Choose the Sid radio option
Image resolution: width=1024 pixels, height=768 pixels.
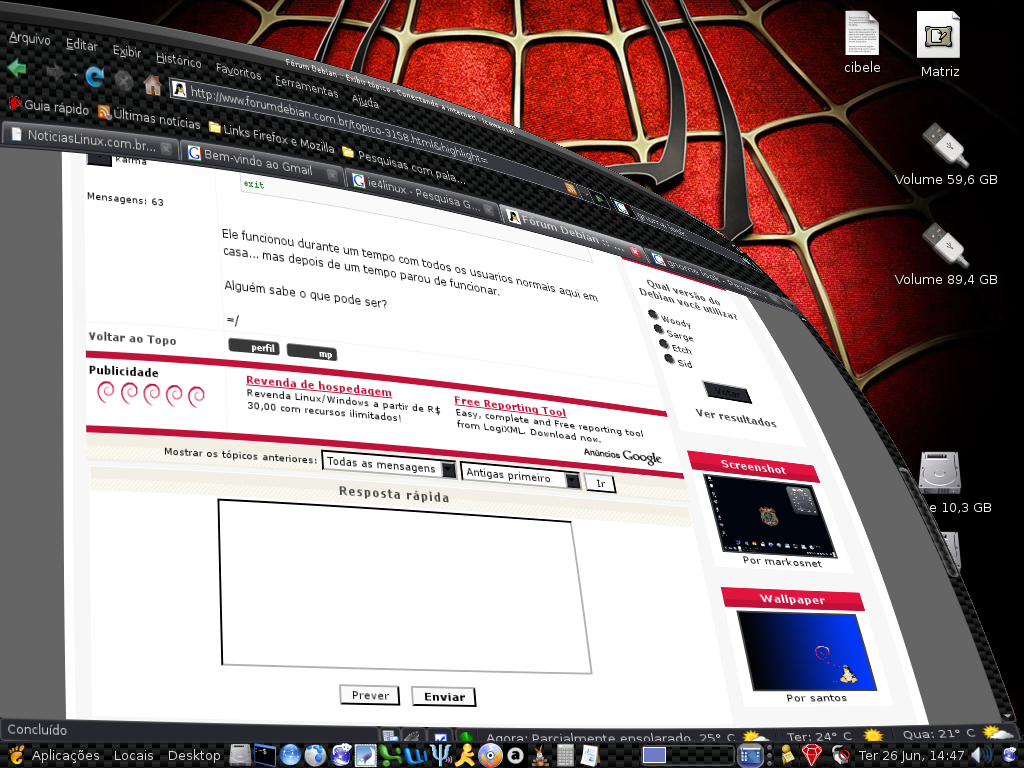coord(669,359)
